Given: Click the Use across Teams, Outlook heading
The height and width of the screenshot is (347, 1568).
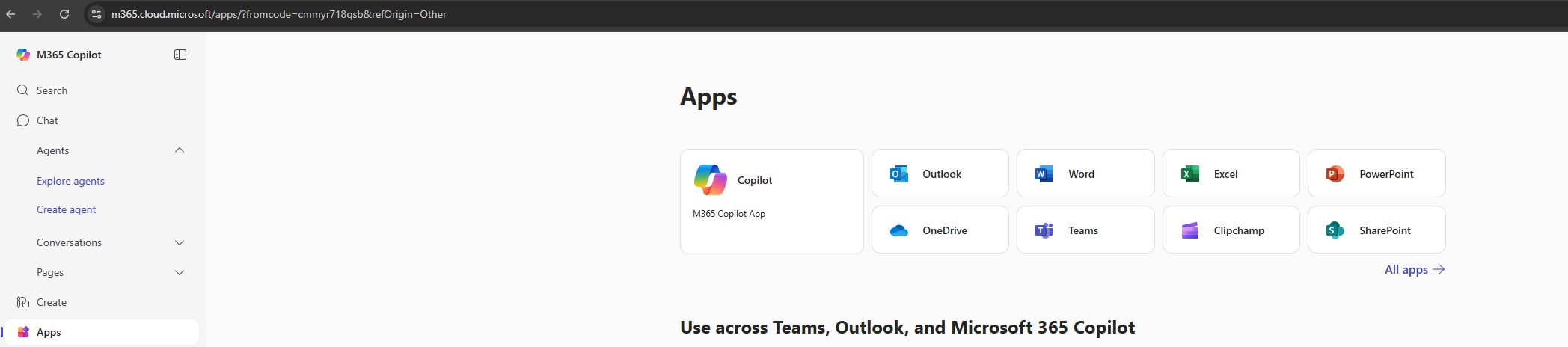Looking at the screenshot, I should pos(907,328).
